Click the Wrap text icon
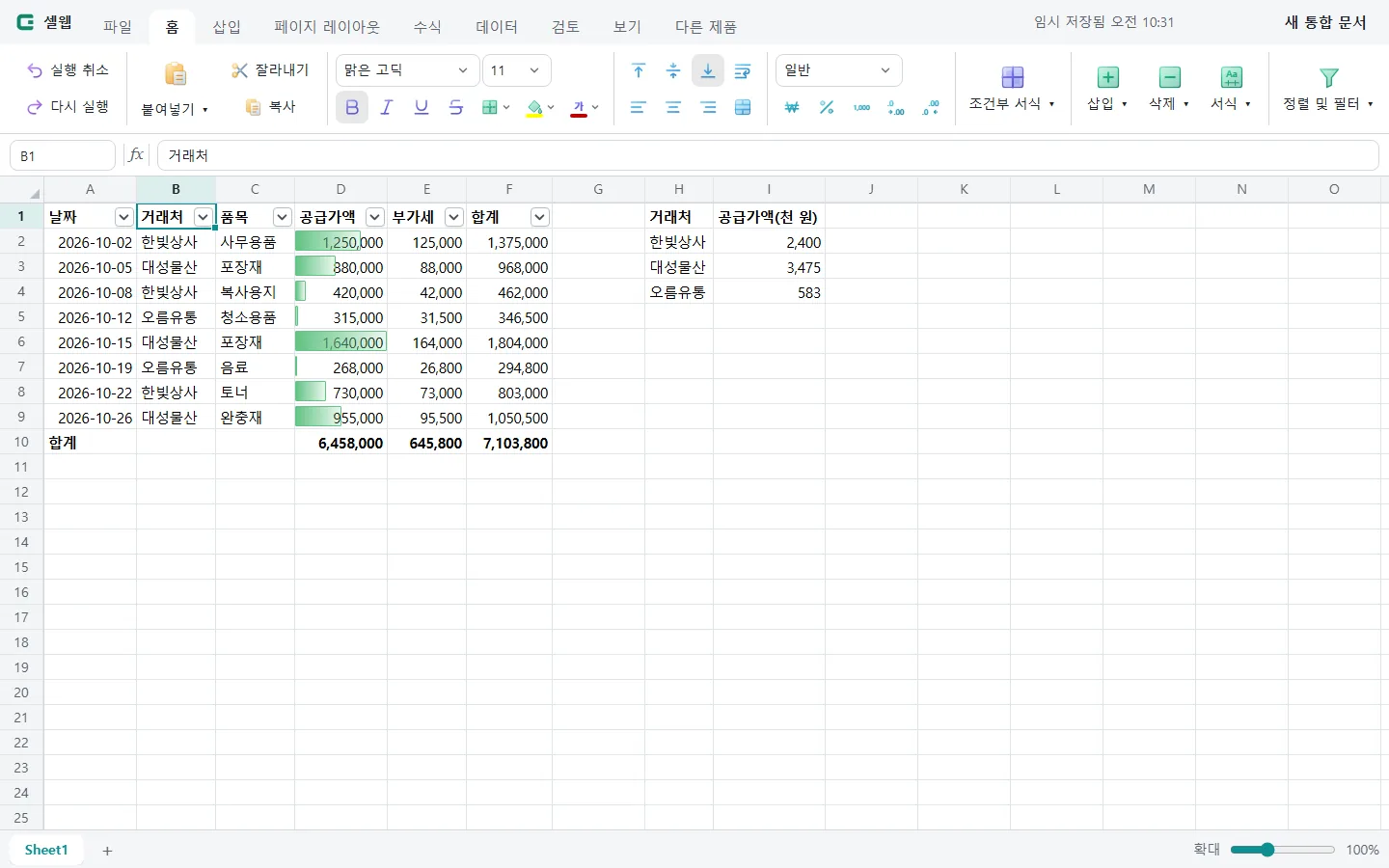Viewport: 1389px width, 868px height. 743,70
